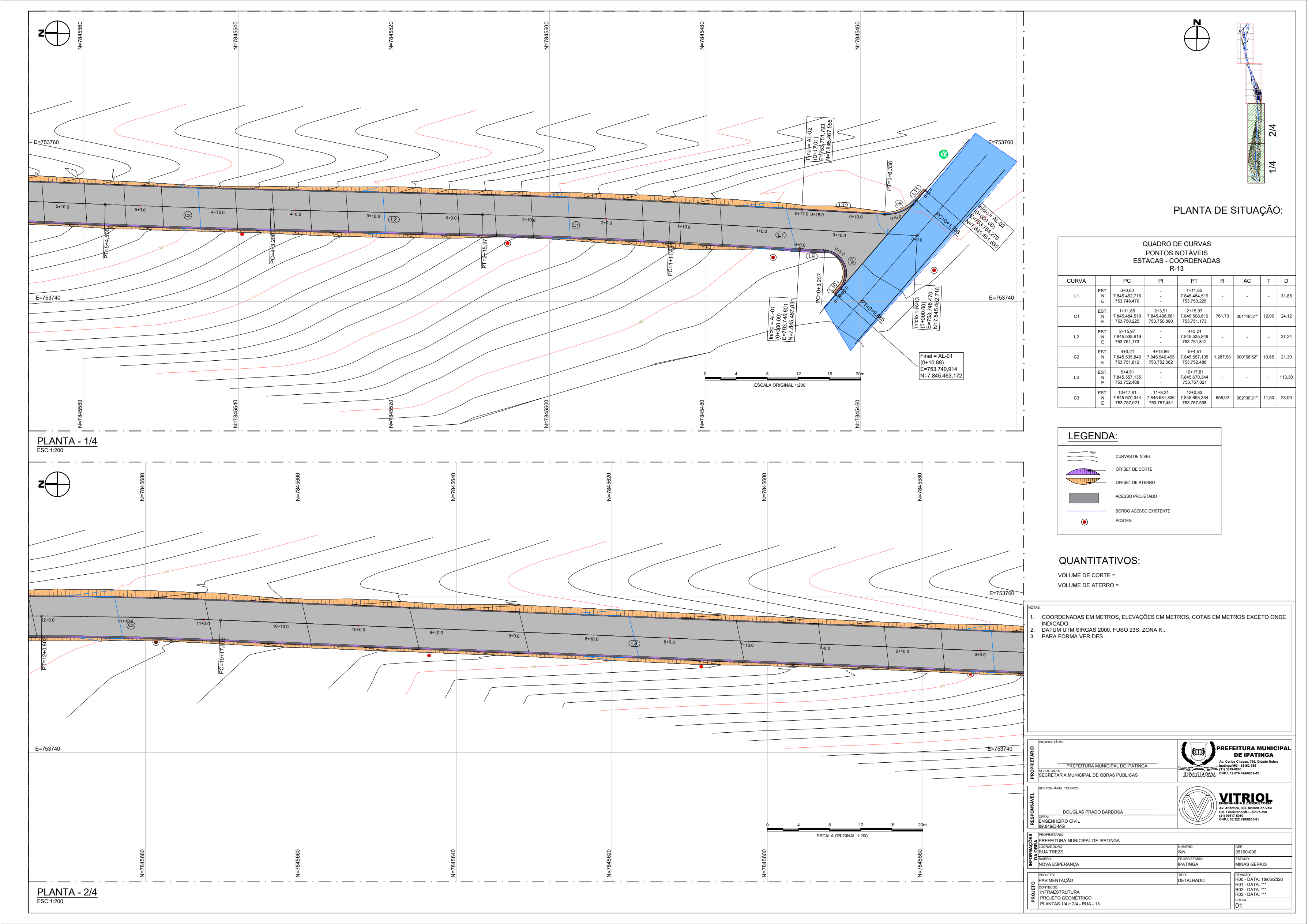Viewport: 1308px width, 924px height.
Task: Click the gray Acesso Projetado legend swatch
Action: [x=1083, y=498]
